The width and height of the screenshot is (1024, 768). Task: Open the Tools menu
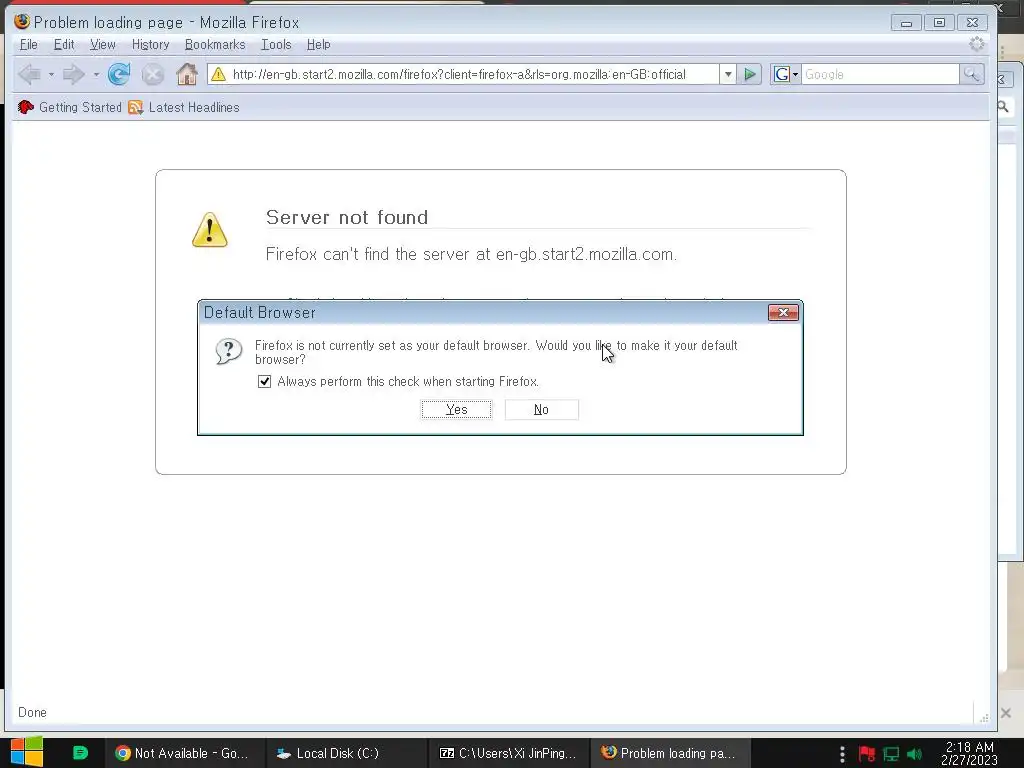point(276,44)
